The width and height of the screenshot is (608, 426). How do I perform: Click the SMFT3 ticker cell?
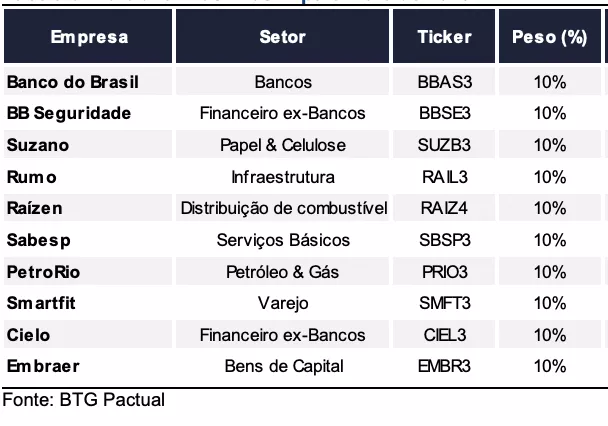(x=444, y=303)
